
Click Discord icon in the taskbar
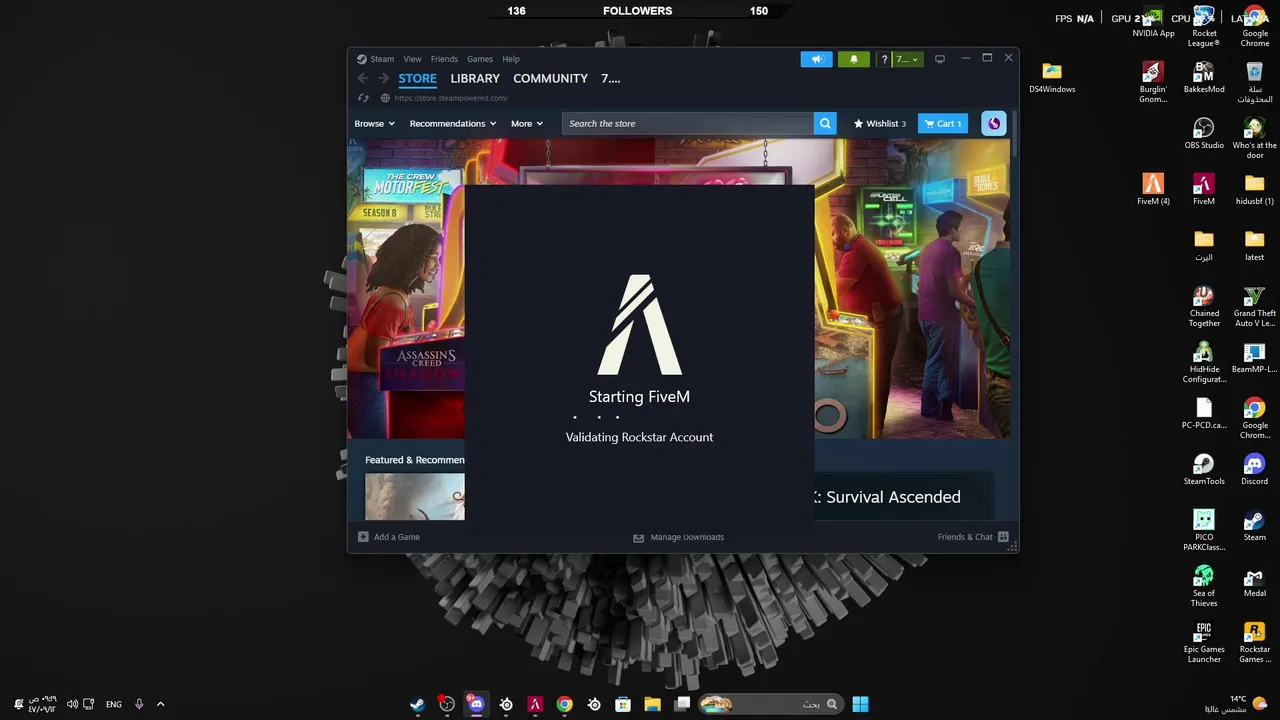pyautogui.click(x=477, y=704)
